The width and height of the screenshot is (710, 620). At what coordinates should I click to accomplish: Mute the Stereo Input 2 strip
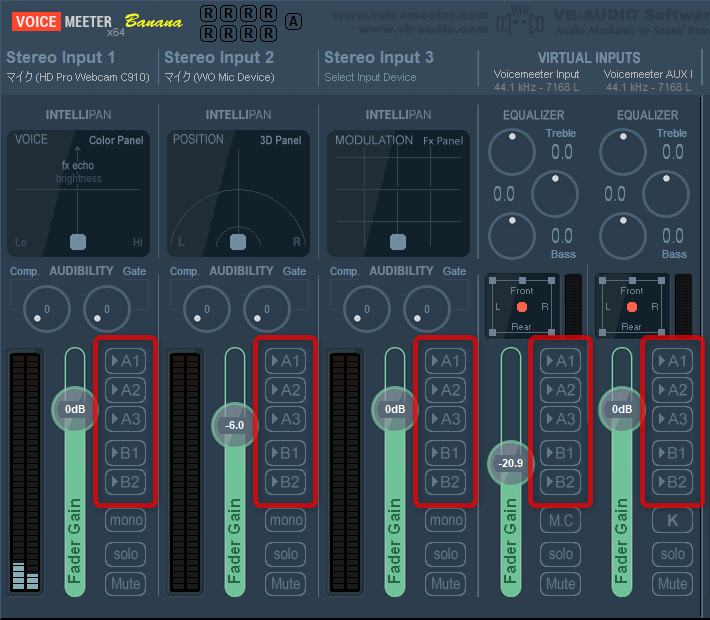[x=285, y=583]
